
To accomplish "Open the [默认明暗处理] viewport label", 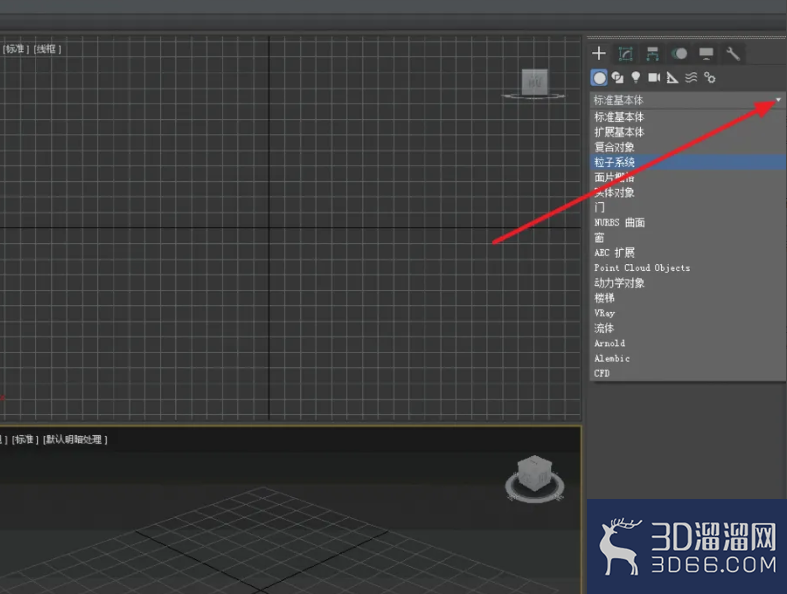I will pos(75,439).
